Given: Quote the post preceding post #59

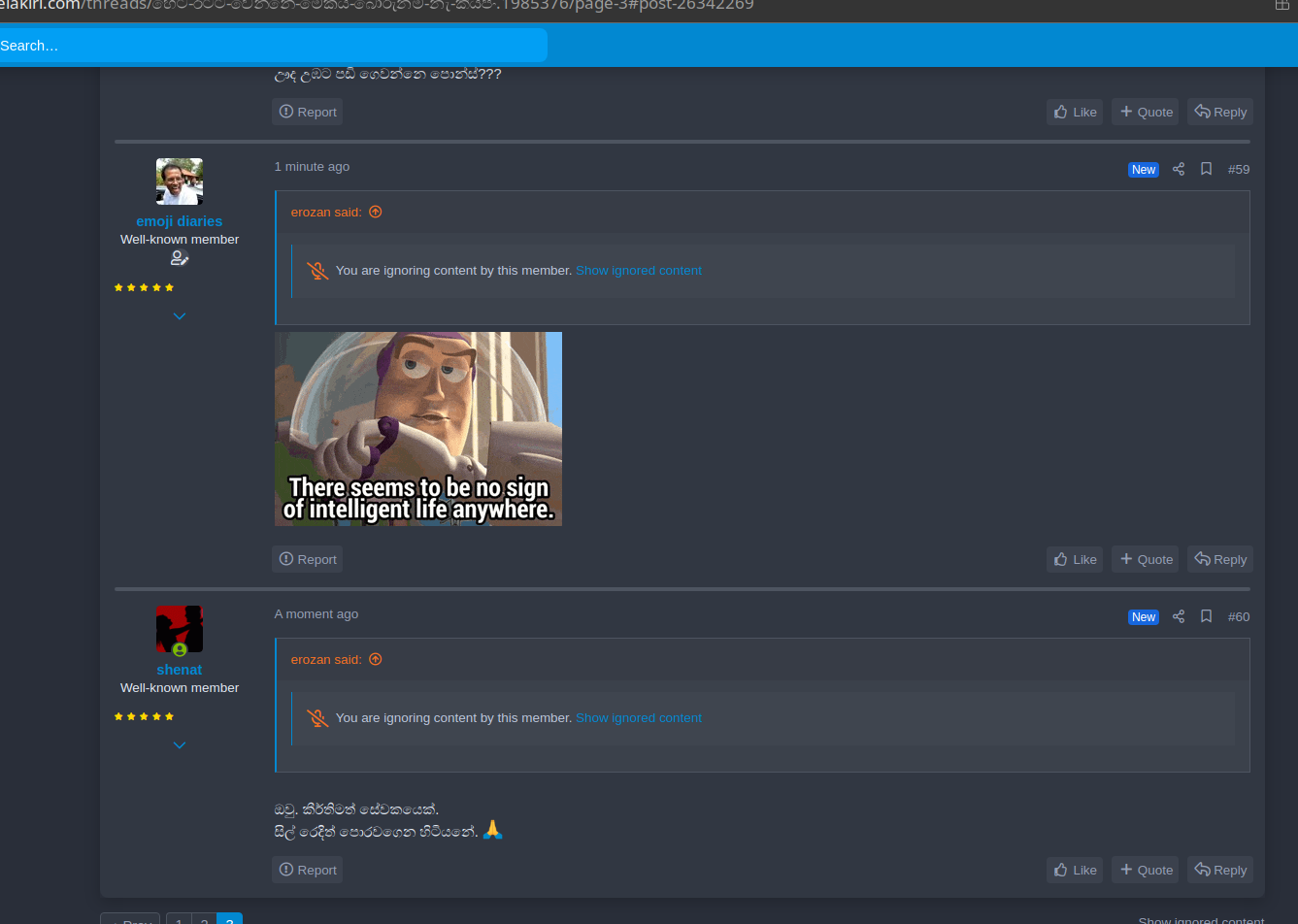Looking at the screenshot, I should (x=1146, y=112).
